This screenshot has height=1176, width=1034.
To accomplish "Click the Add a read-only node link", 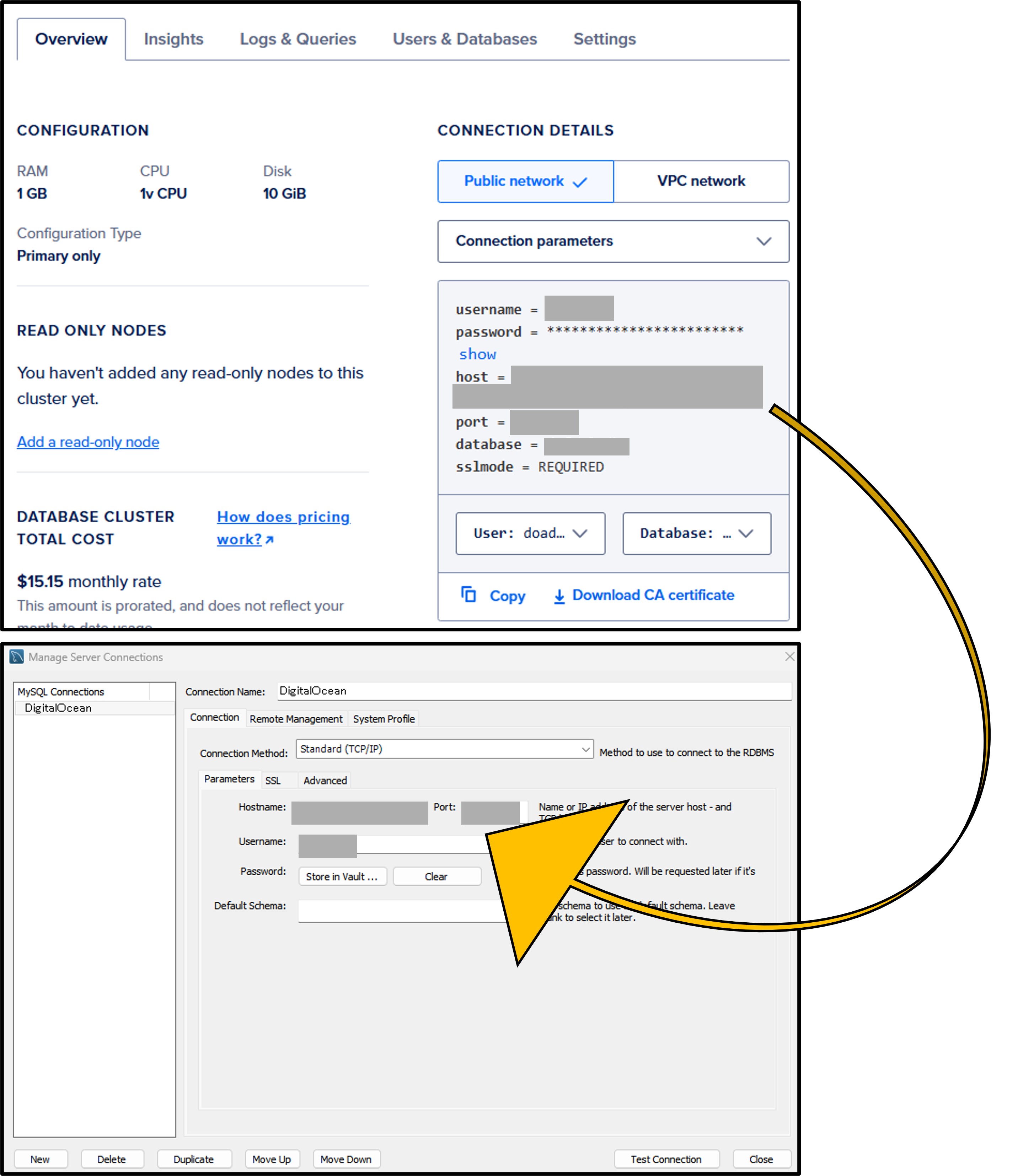I will point(88,442).
